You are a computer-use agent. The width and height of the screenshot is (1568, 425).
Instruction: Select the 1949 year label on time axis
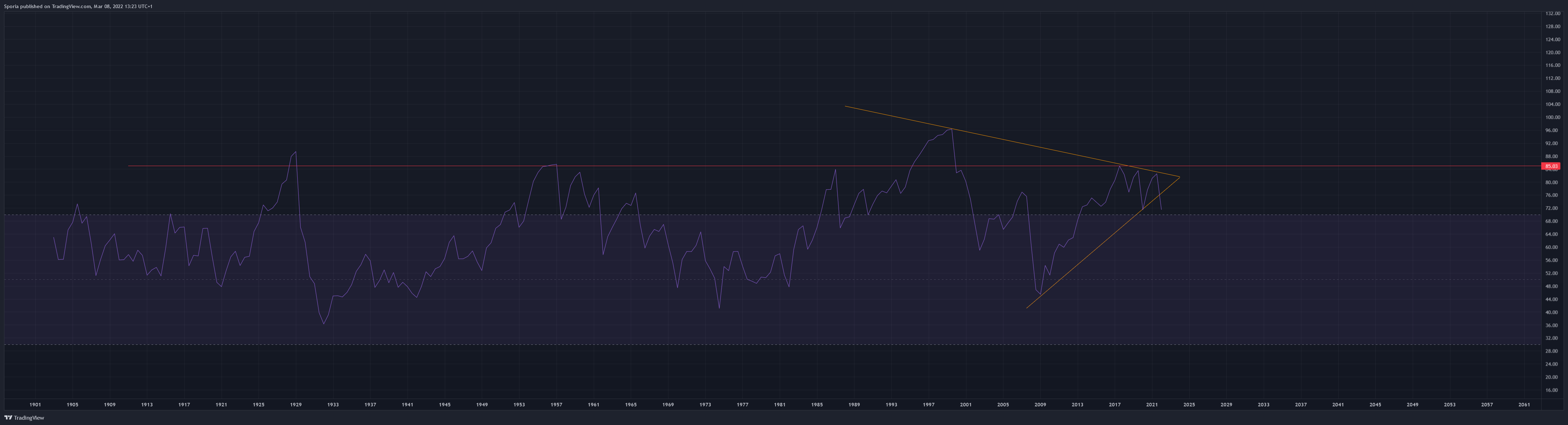(x=482, y=404)
